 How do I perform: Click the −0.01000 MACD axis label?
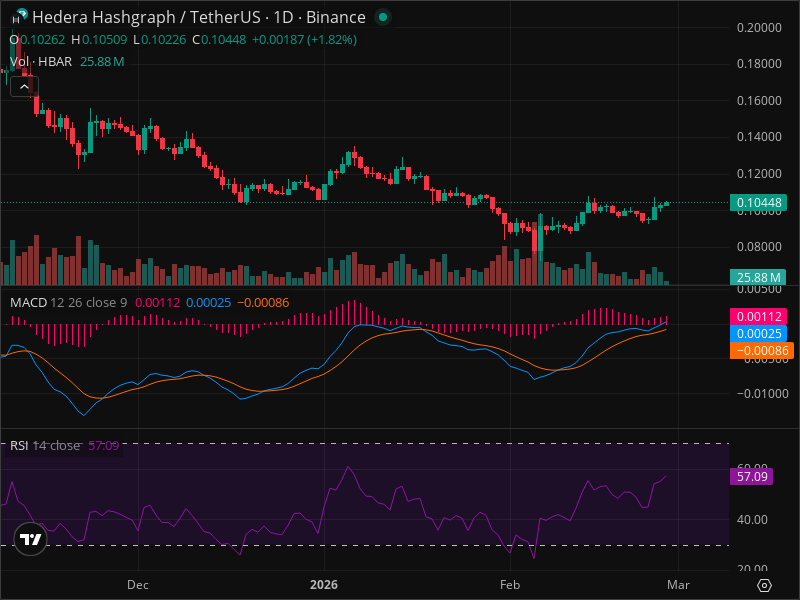coord(762,393)
